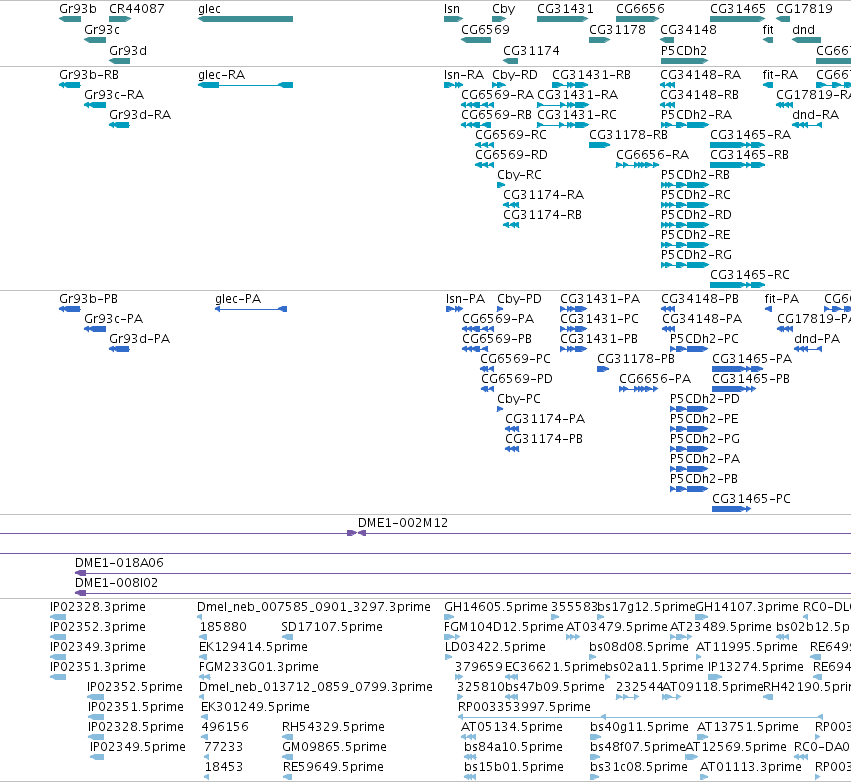Select the IP02352.5prime EST label

point(135,686)
